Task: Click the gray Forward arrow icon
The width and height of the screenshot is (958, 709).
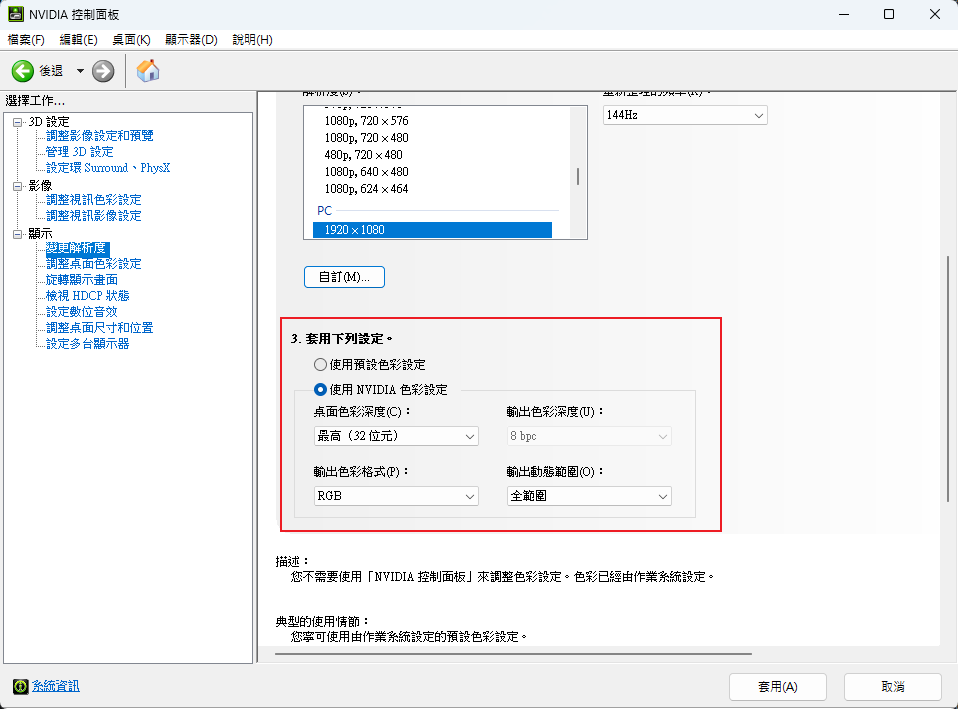Action: click(103, 71)
